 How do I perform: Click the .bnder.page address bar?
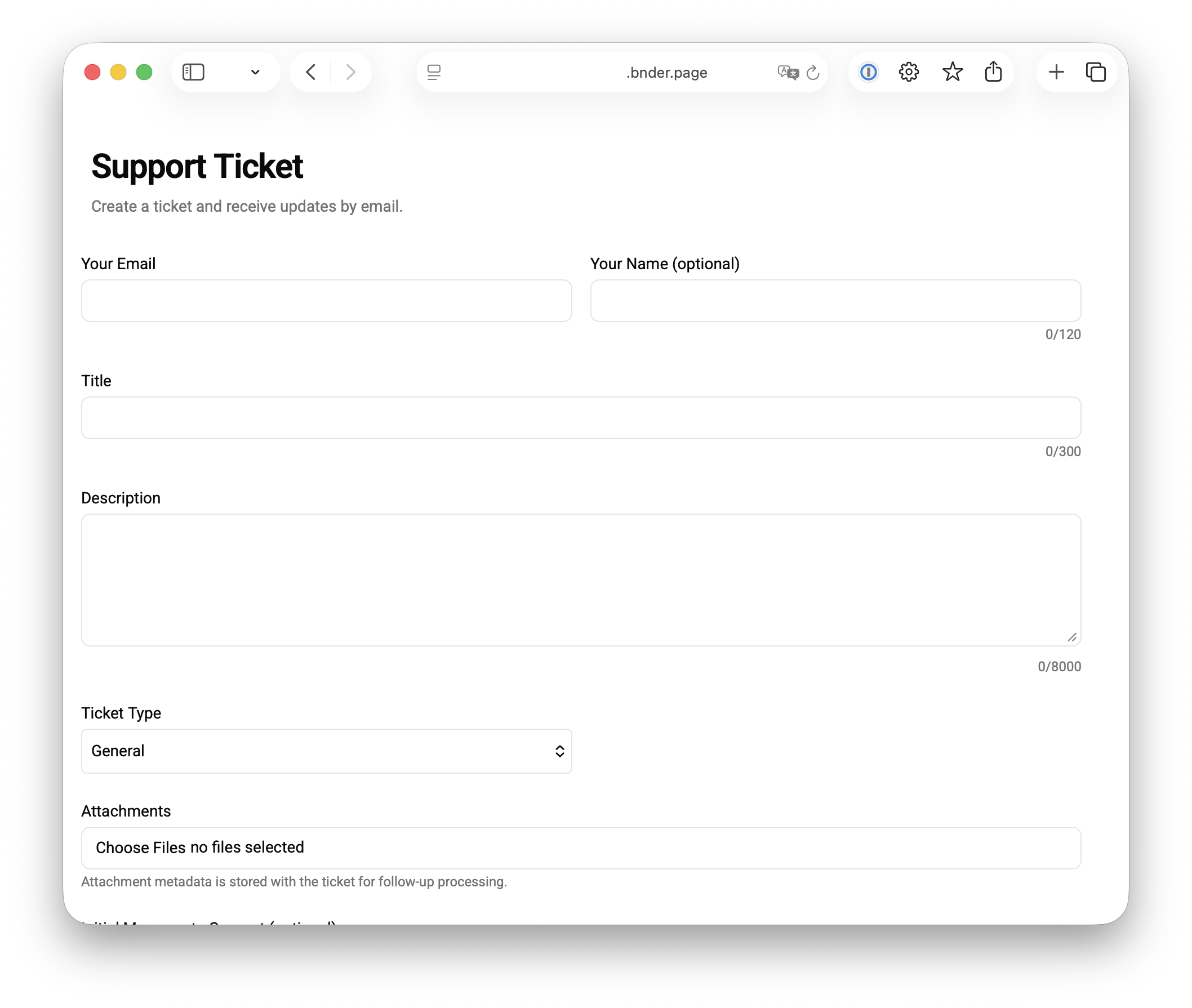tap(665, 72)
